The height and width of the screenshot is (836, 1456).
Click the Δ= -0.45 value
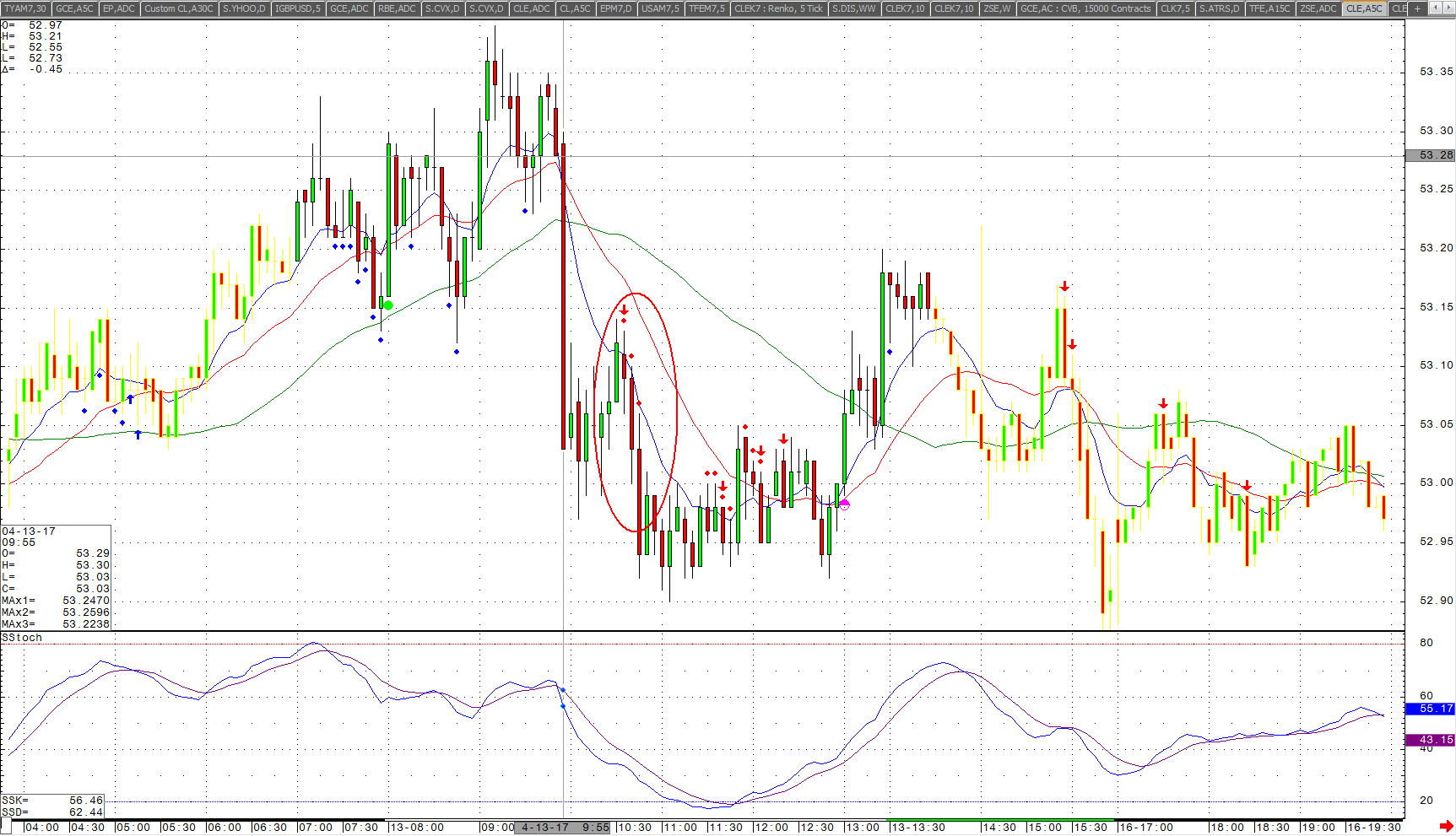click(x=32, y=69)
